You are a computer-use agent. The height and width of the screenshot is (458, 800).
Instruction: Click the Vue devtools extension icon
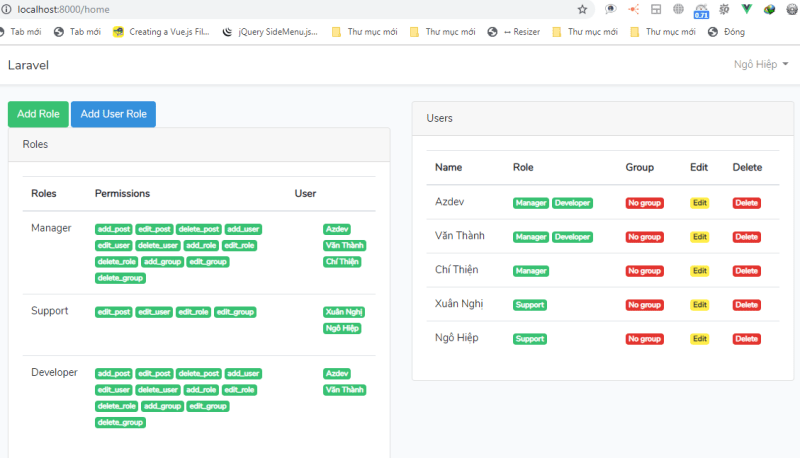click(x=746, y=9)
